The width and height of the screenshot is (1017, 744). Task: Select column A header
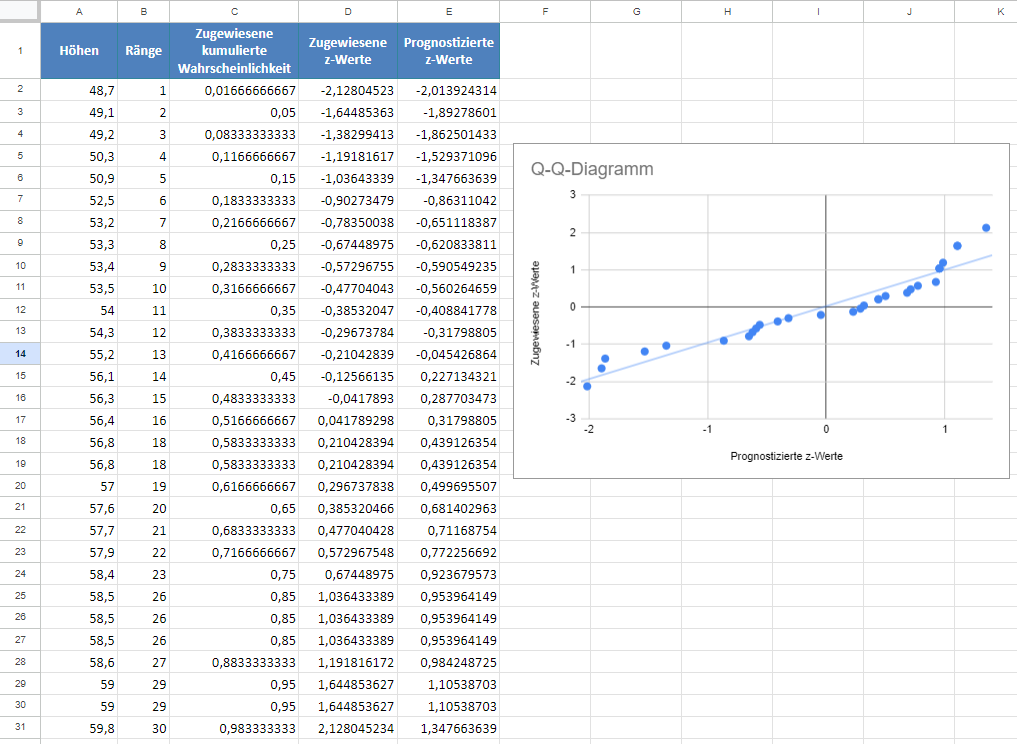click(x=79, y=12)
